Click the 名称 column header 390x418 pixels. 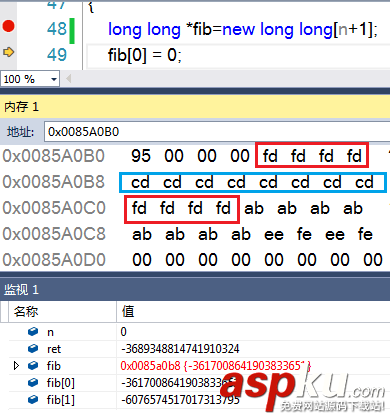[26, 312]
